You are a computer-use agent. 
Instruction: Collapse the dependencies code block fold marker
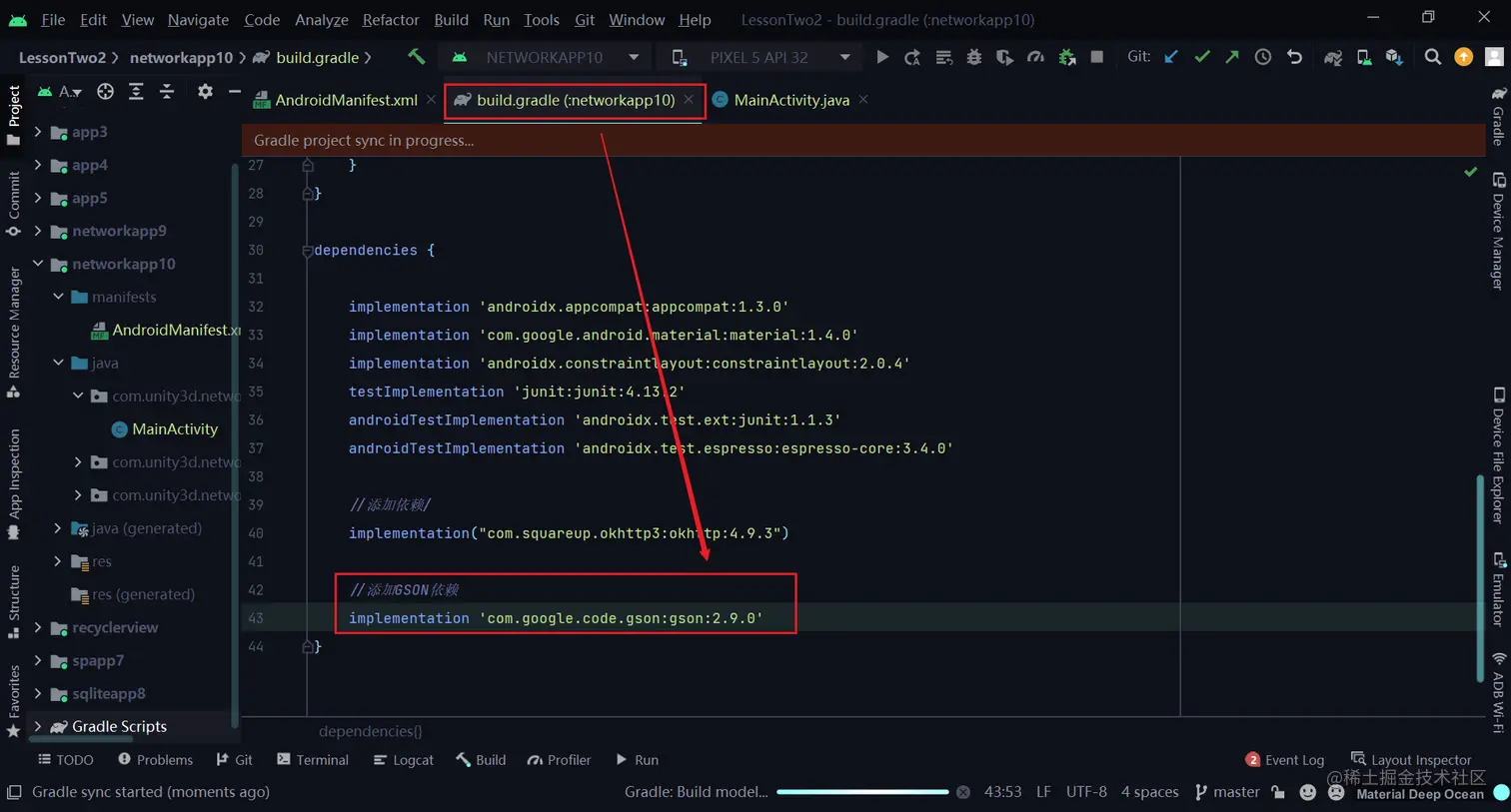point(307,251)
